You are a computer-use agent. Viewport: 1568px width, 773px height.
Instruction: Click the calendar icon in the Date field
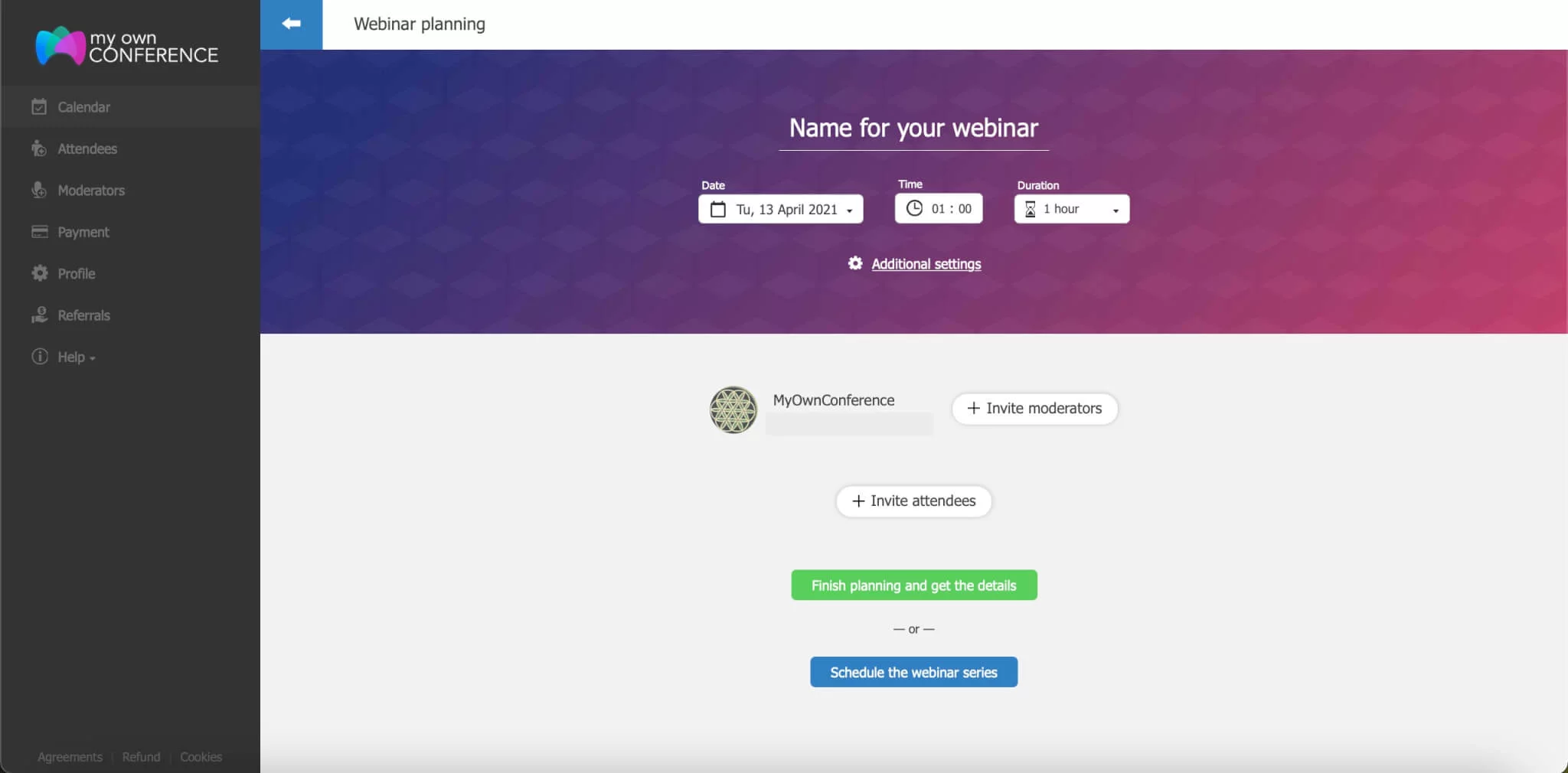pos(717,209)
